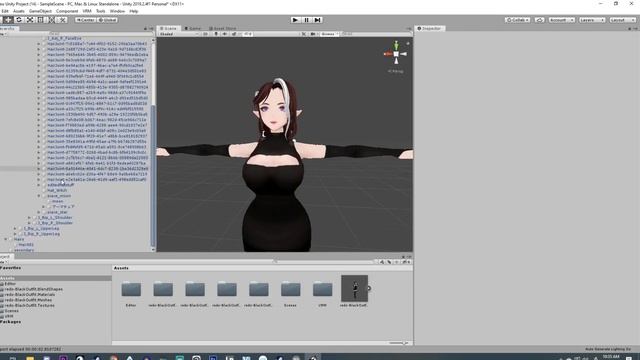Select the Move tool in the toolbar
640x360 pixels.
click(x=8, y=20)
